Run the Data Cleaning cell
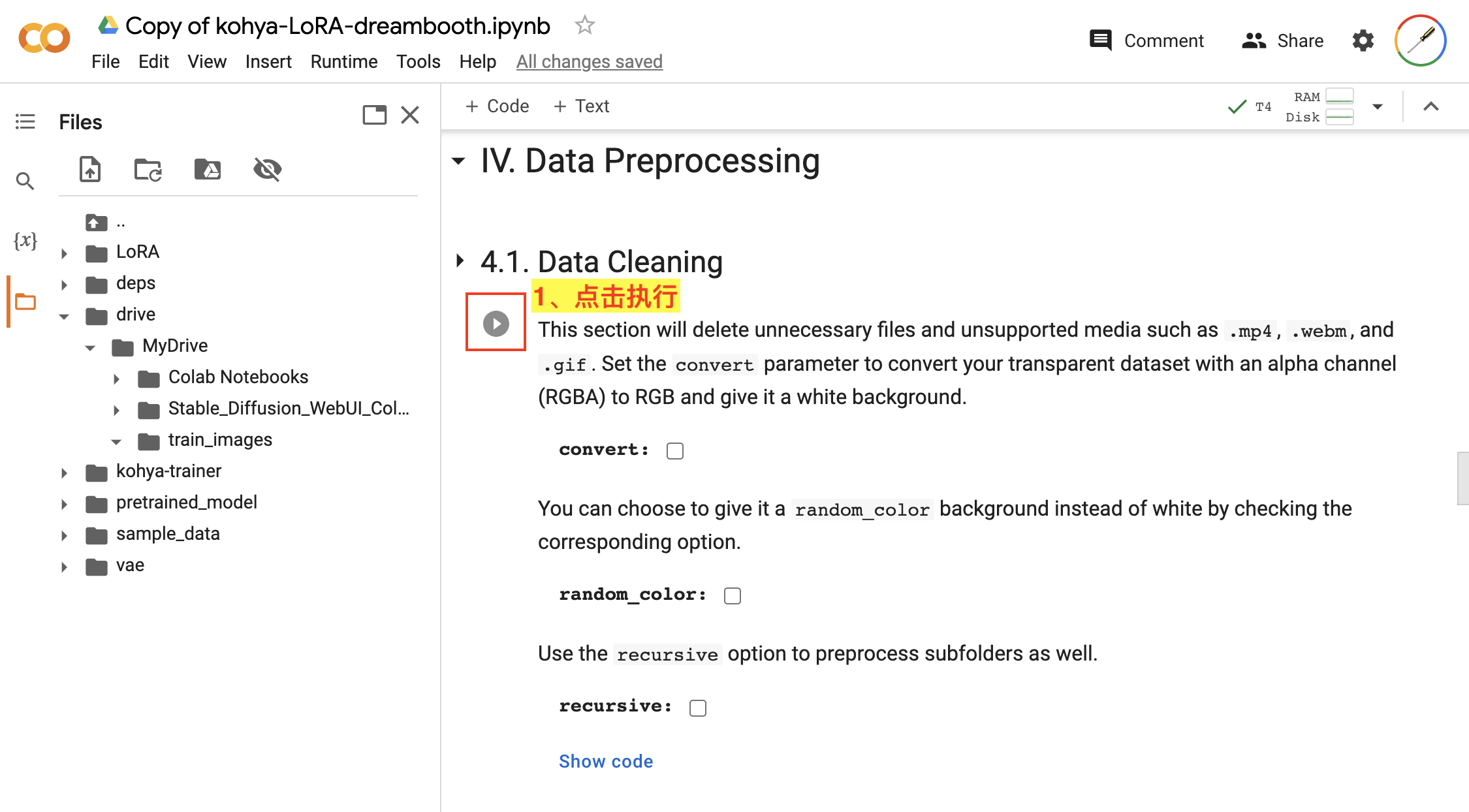 [x=495, y=322]
